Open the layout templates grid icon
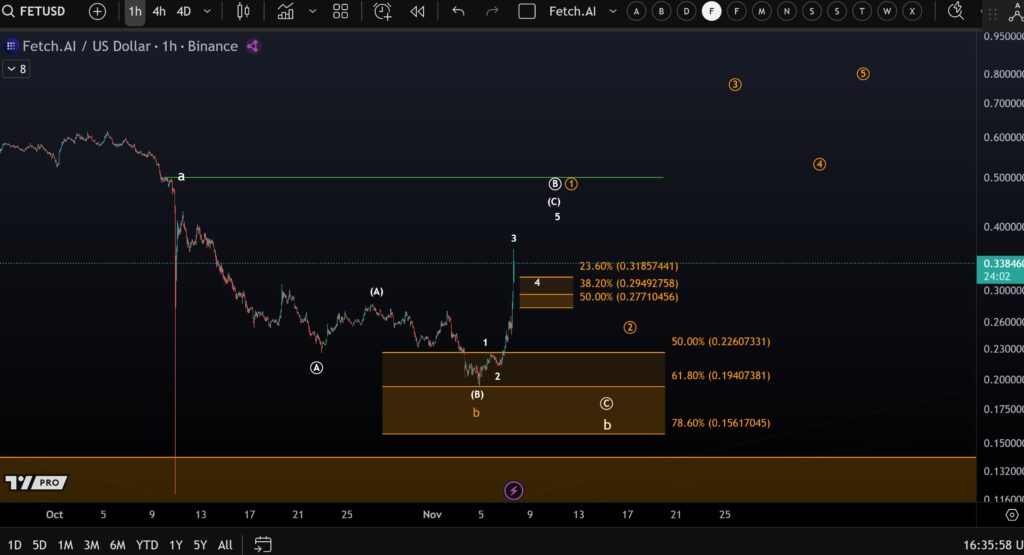This screenshot has width=1024, height=555. [x=341, y=11]
